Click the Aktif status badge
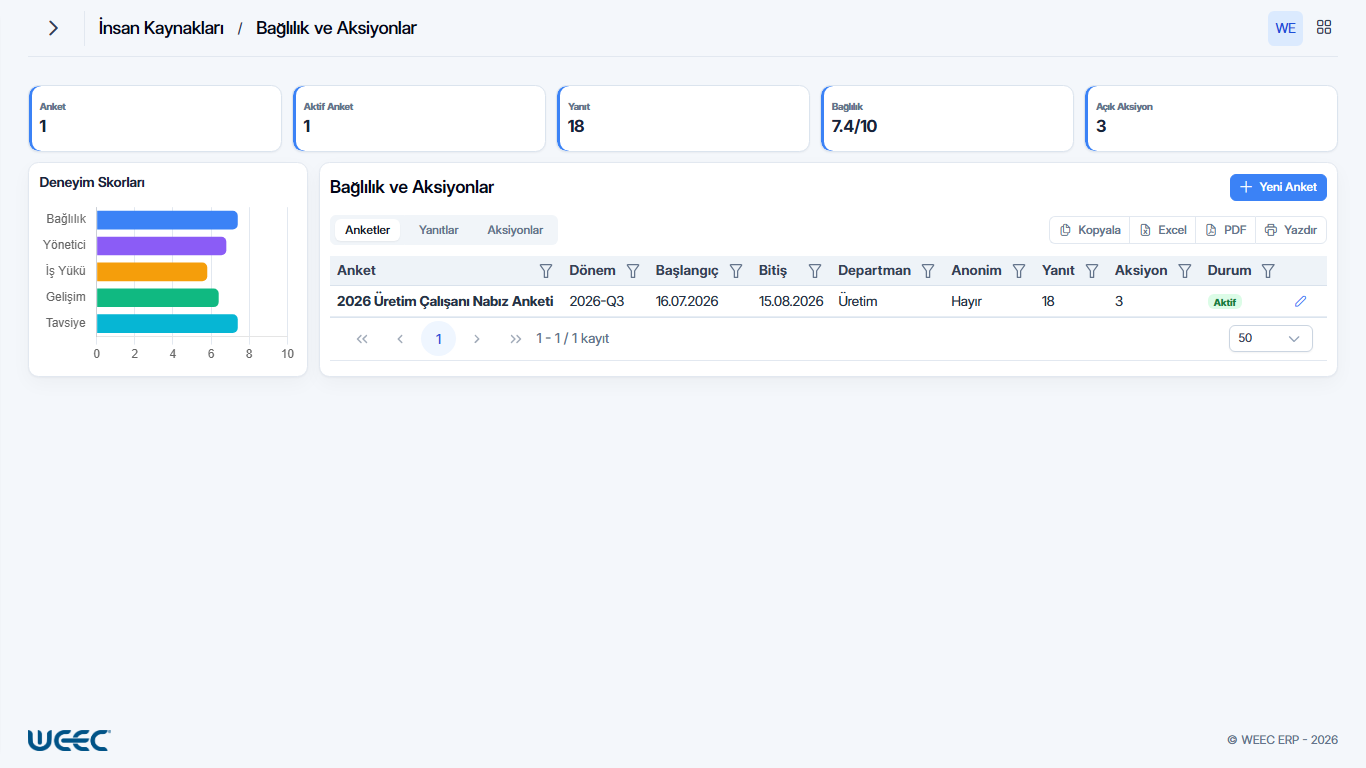 pyautogui.click(x=1225, y=302)
